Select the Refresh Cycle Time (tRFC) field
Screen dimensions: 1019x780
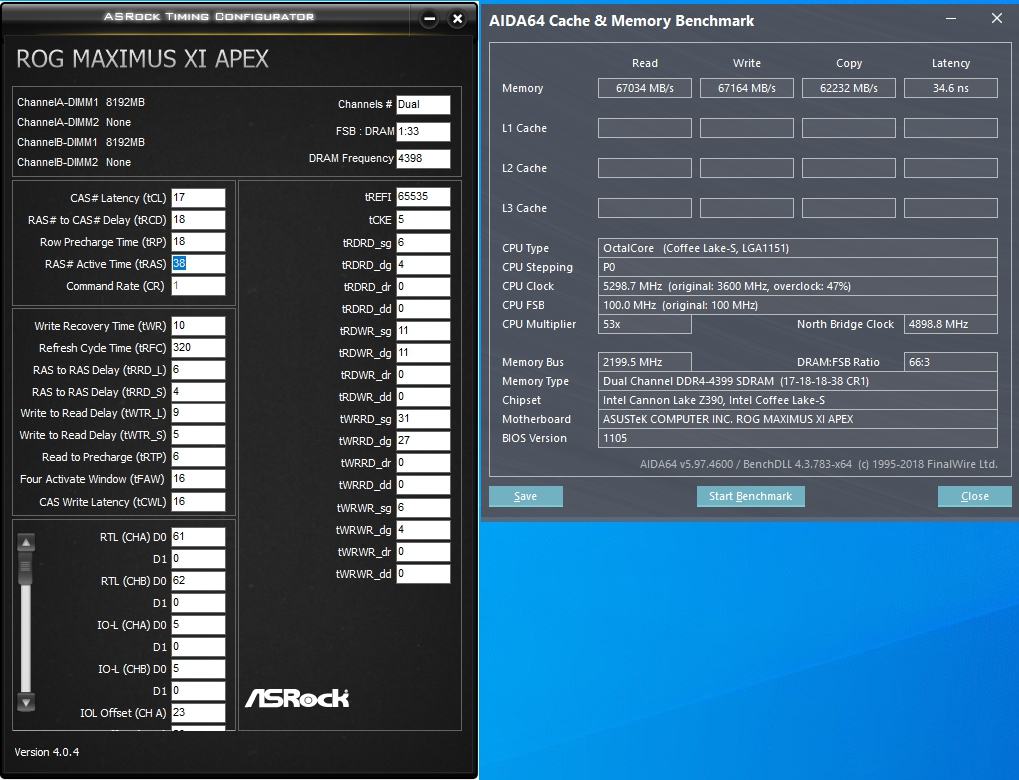[x=198, y=348]
